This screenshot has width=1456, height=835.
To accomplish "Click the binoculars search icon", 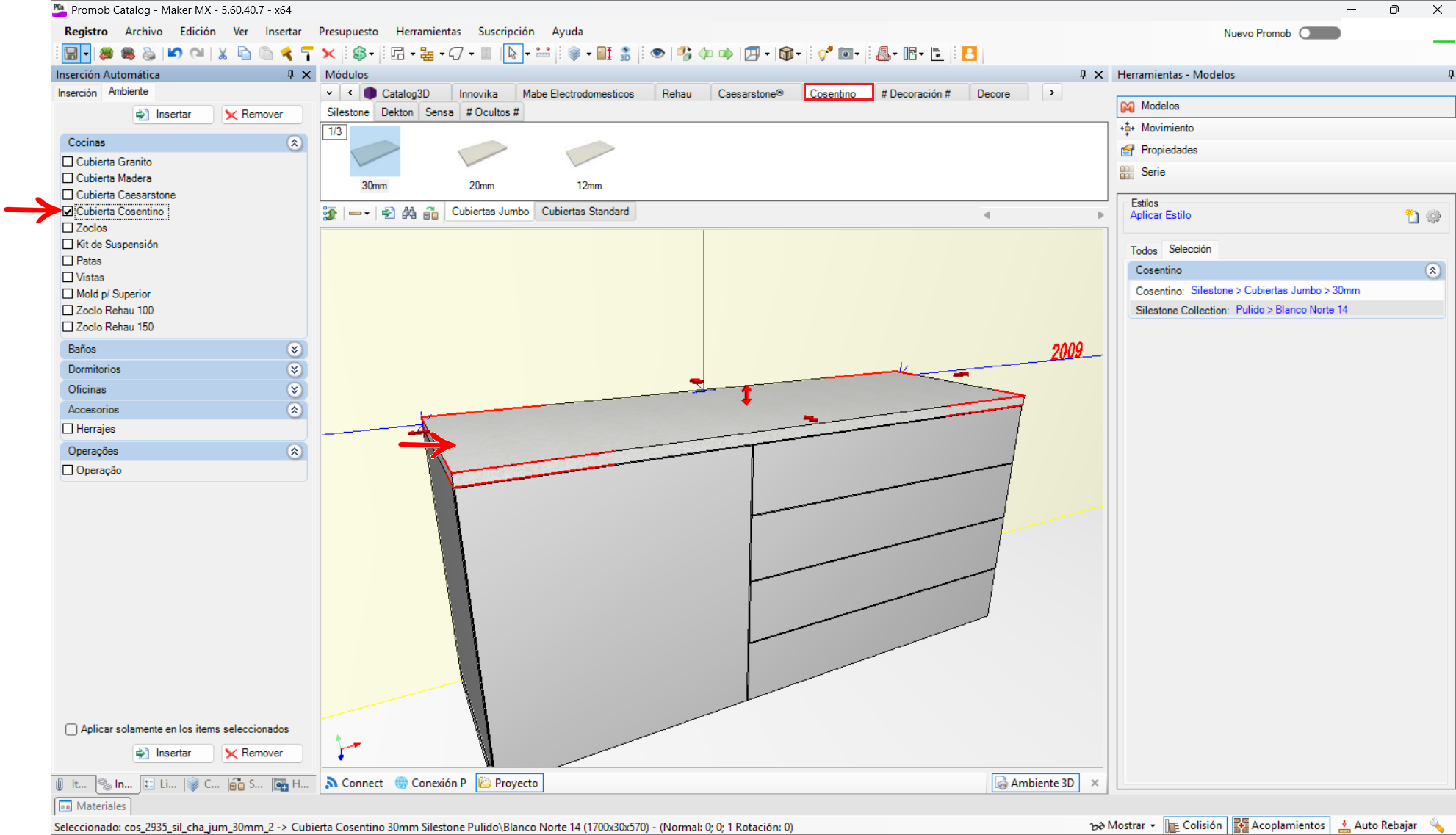I will point(409,213).
